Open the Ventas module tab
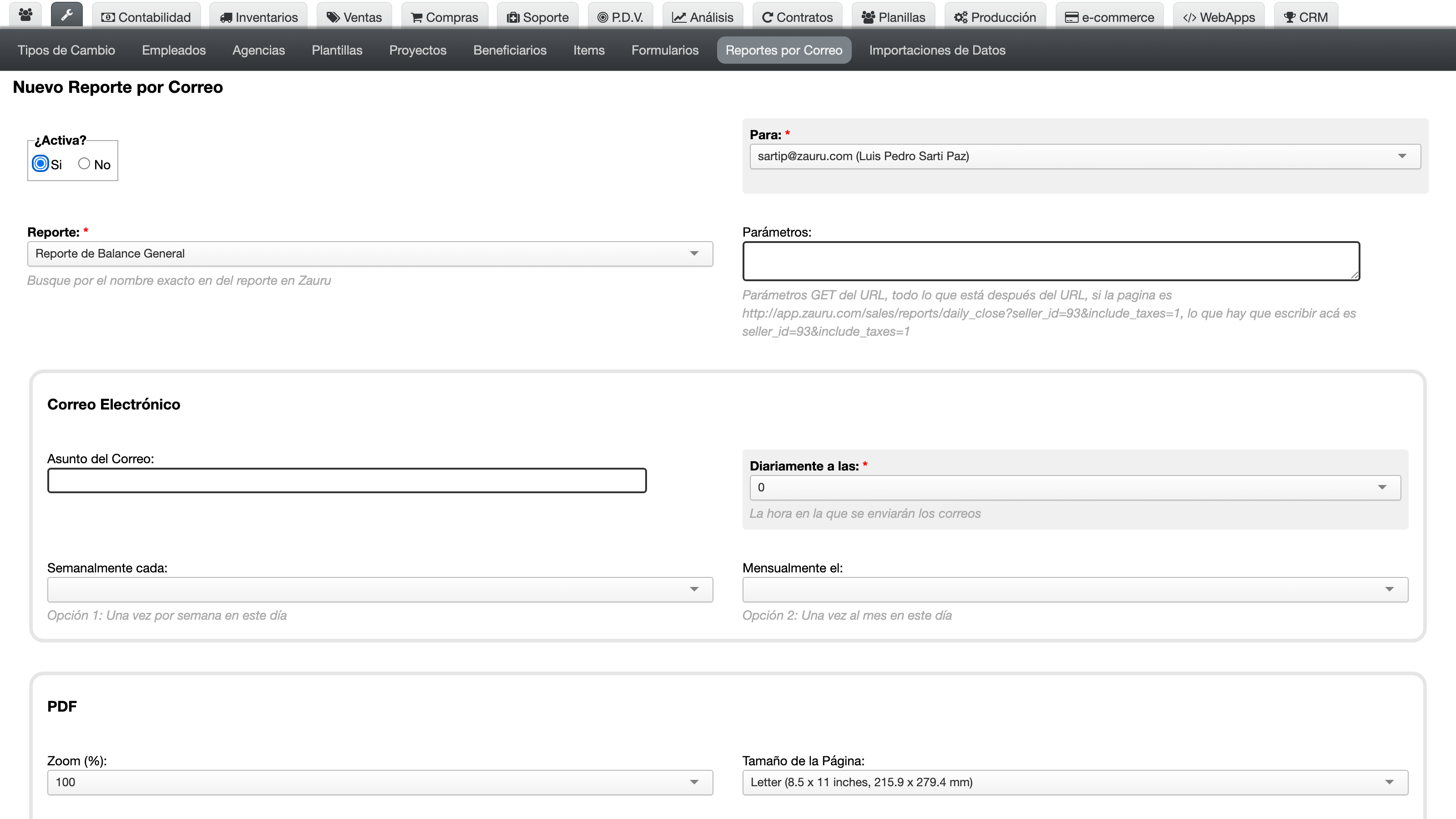The image size is (1456, 819). 354,17
